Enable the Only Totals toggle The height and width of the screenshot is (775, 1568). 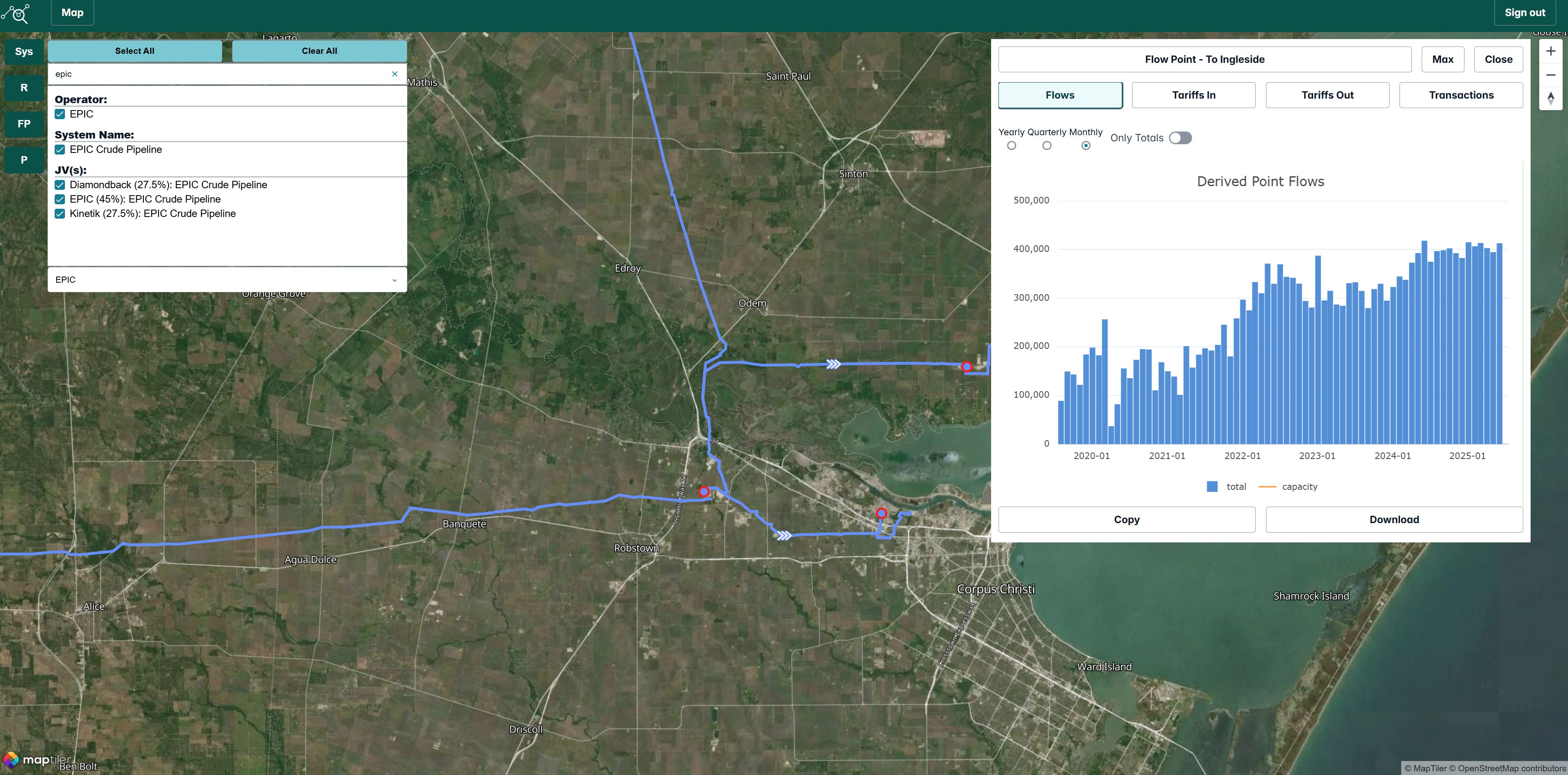1180,138
